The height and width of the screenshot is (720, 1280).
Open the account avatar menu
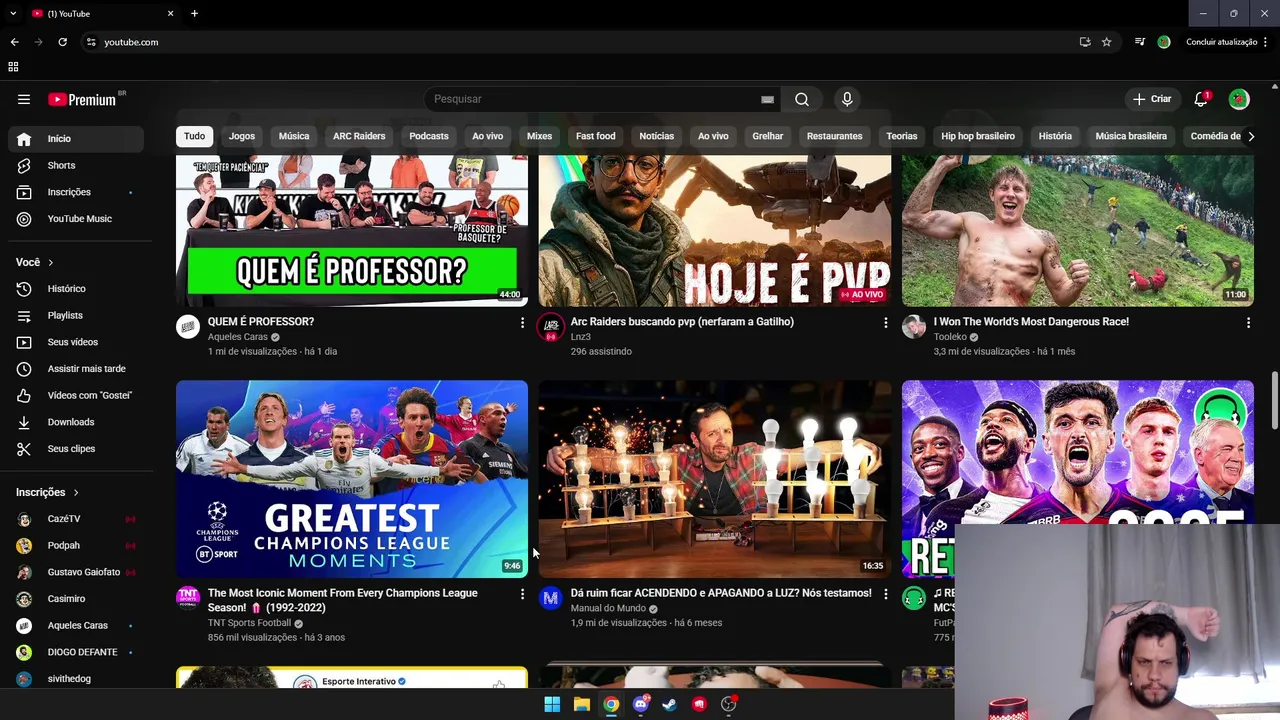coord(1239,99)
